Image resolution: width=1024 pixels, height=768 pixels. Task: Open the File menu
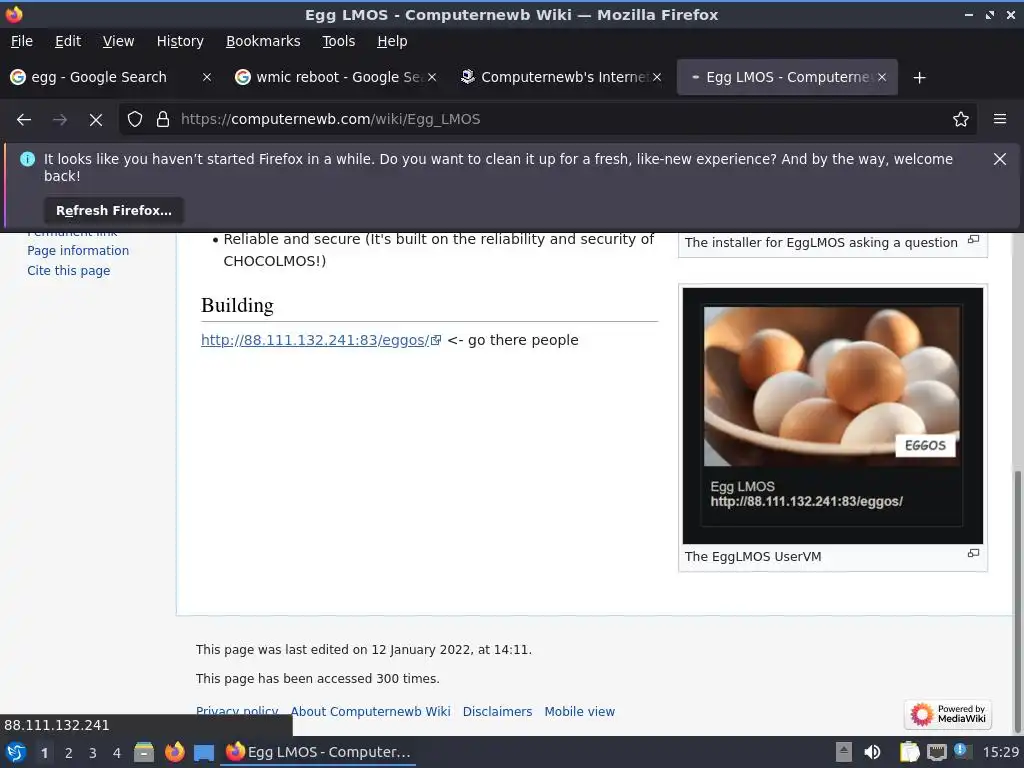tap(22, 41)
